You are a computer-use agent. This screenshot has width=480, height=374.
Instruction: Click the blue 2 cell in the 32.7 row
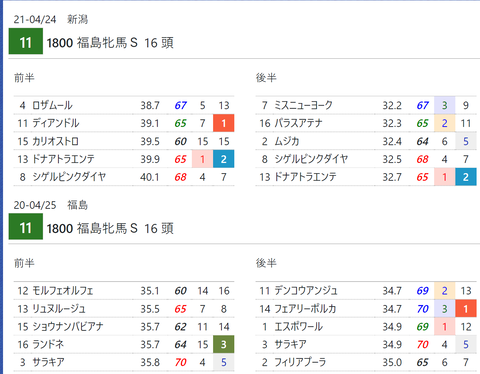tap(466, 177)
